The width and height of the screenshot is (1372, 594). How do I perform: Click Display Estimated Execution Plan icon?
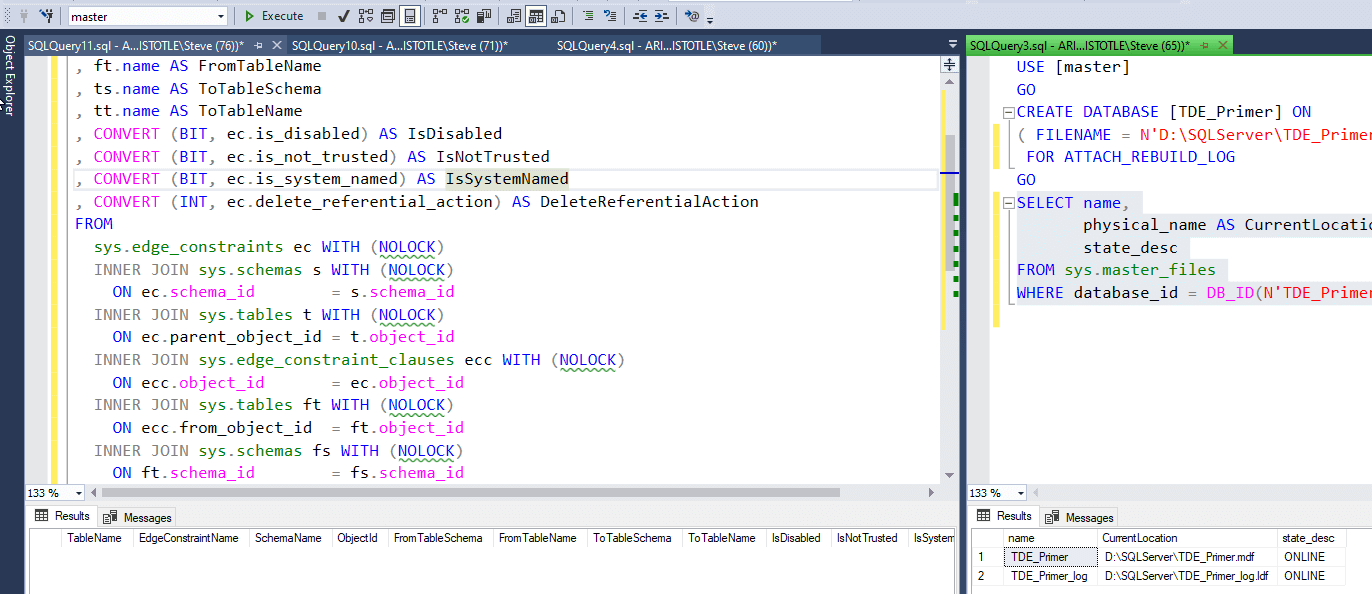(366, 16)
